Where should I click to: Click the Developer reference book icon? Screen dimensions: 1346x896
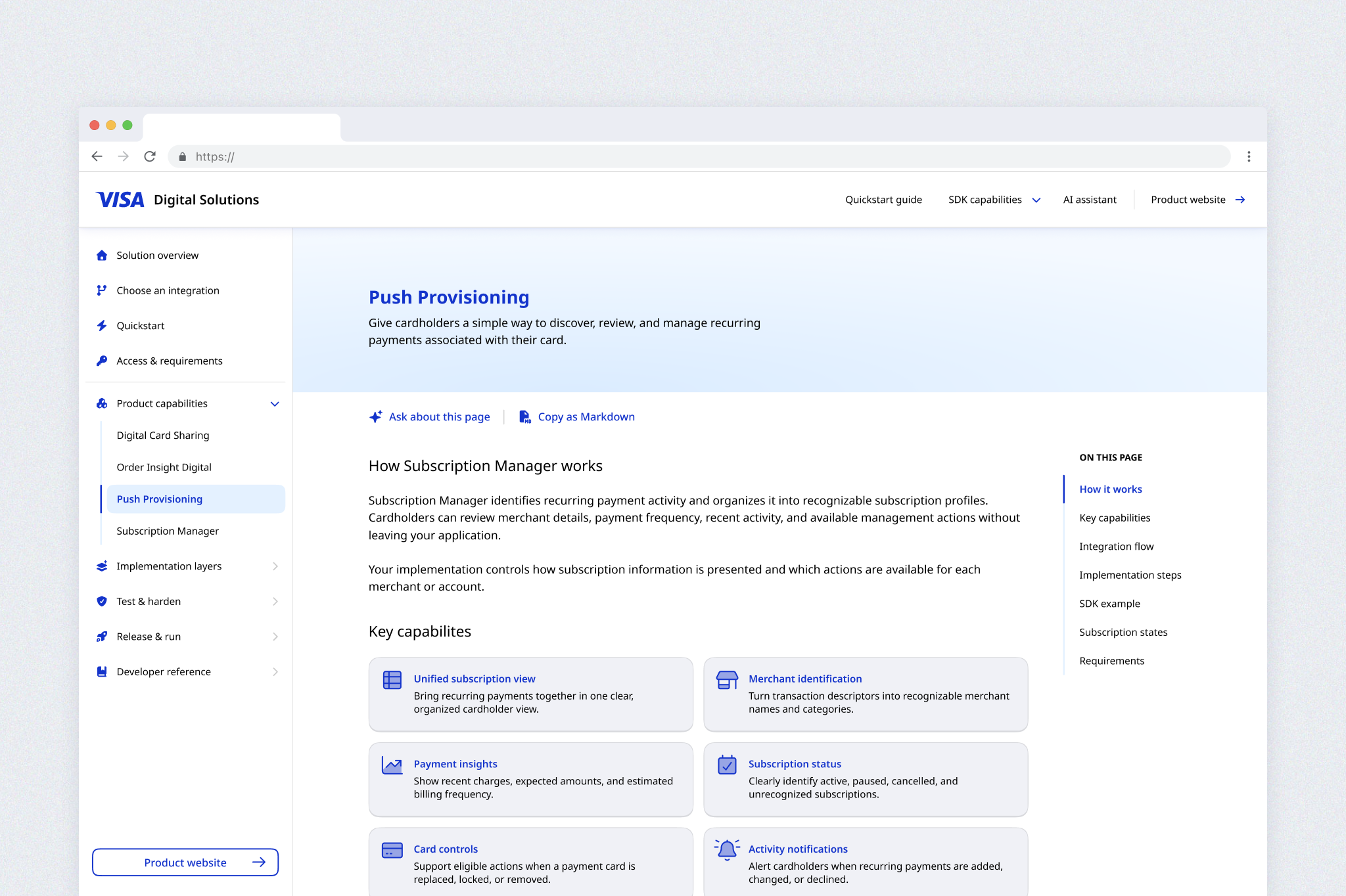(x=102, y=671)
